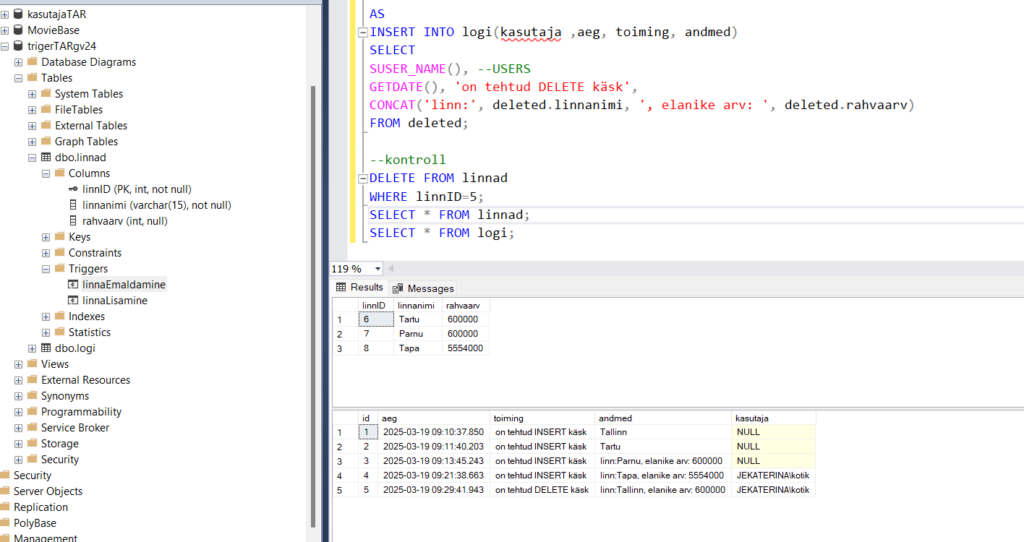Click the Views folder icon
The height and width of the screenshot is (542, 1024).
tap(32, 363)
